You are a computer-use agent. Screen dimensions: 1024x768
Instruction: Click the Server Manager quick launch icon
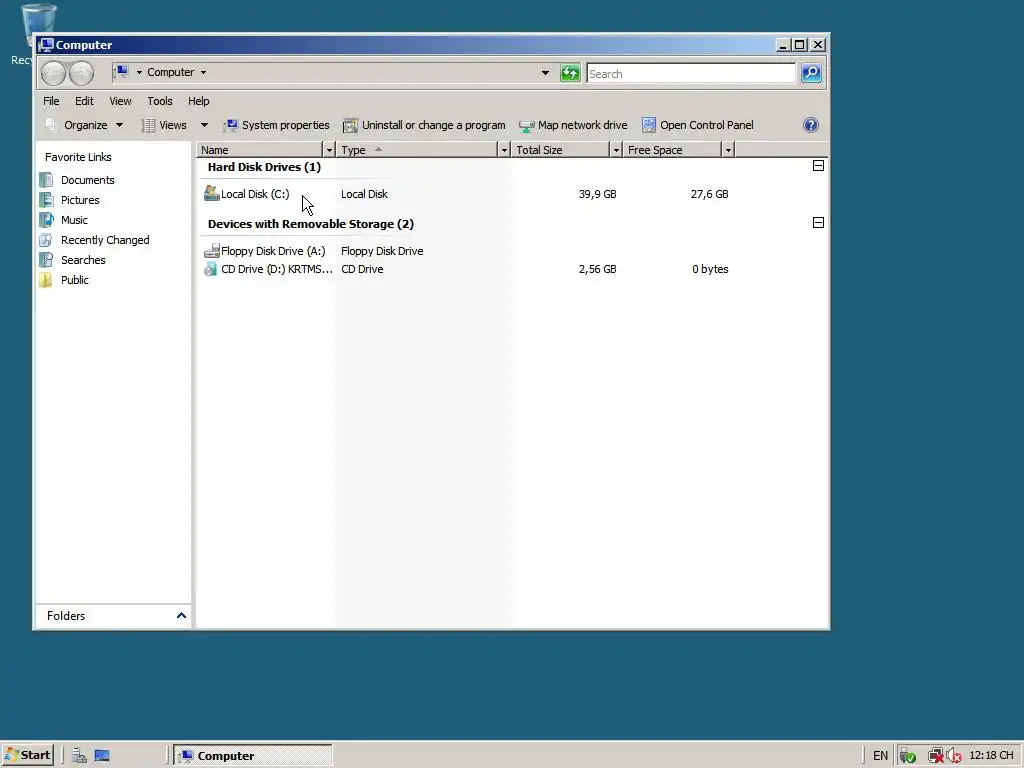point(79,756)
